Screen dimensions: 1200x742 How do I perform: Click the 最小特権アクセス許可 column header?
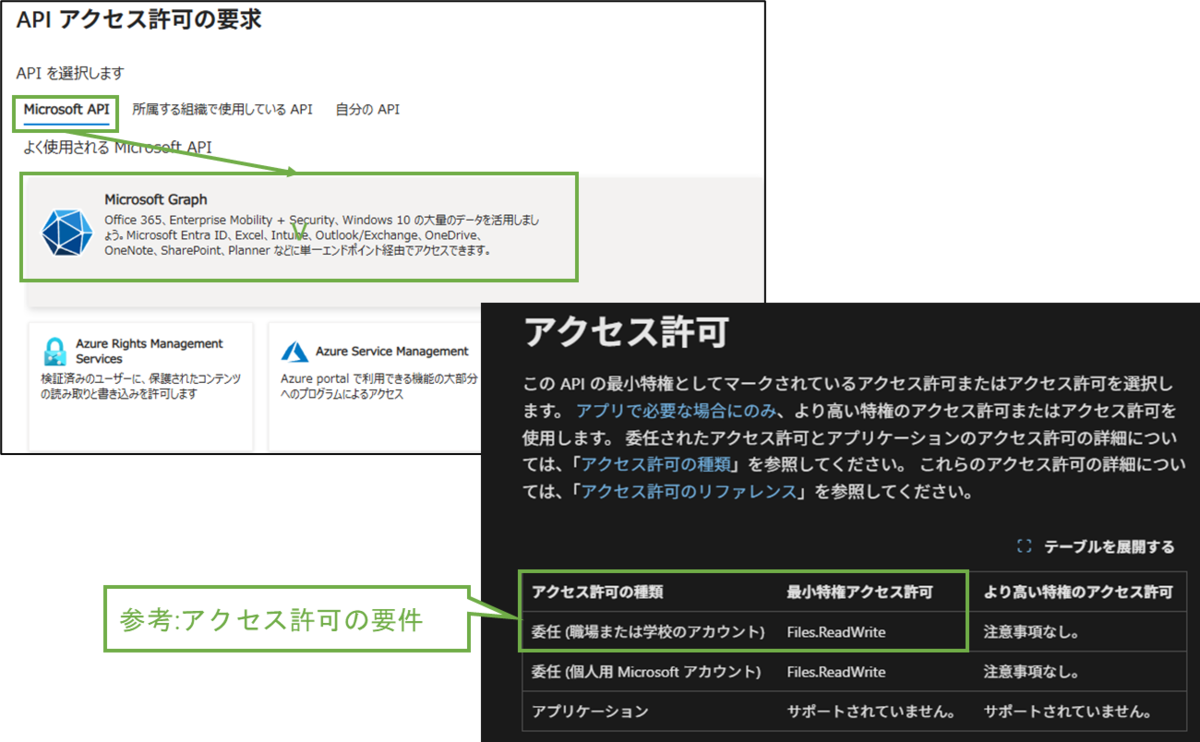[x=860, y=592]
